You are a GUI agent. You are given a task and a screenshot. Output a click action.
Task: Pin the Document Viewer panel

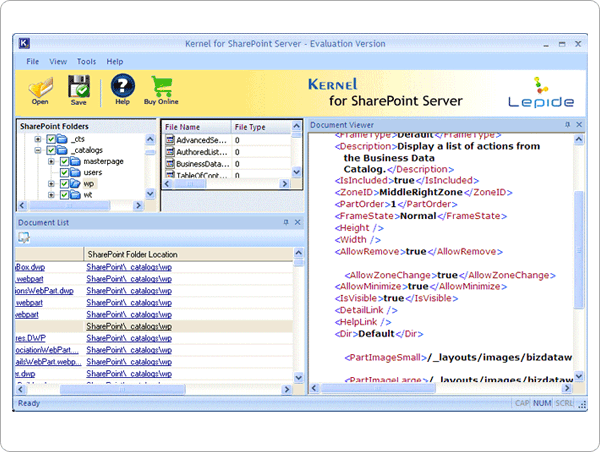567,124
